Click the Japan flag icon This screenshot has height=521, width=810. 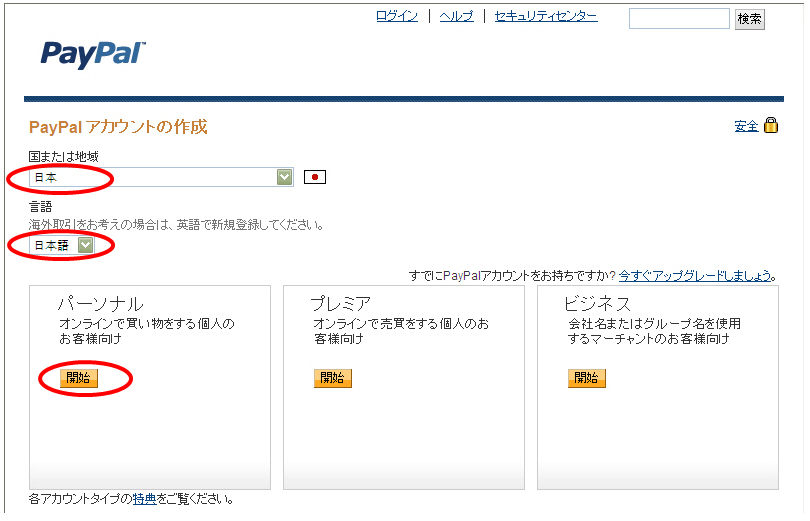click(315, 177)
